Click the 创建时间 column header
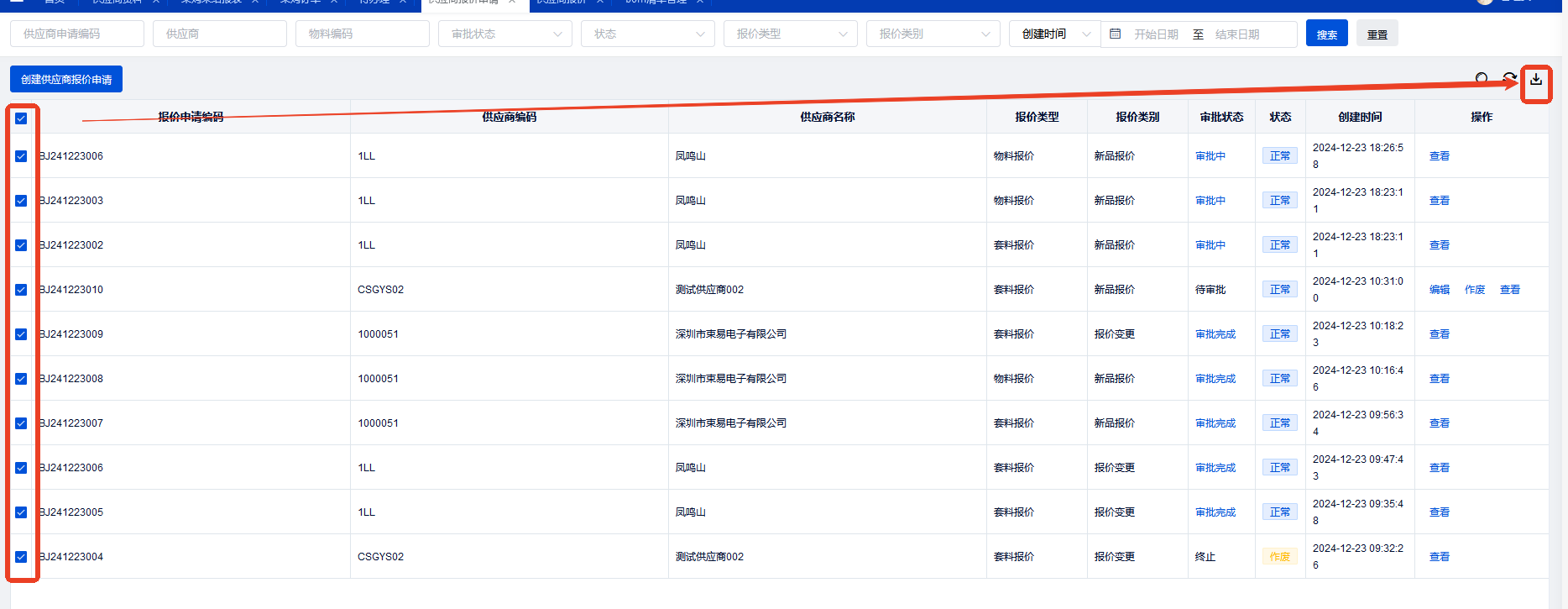Image resolution: width=1568 pixels, height=609 pixels. pyautogui.click(x=1360, y=117)
